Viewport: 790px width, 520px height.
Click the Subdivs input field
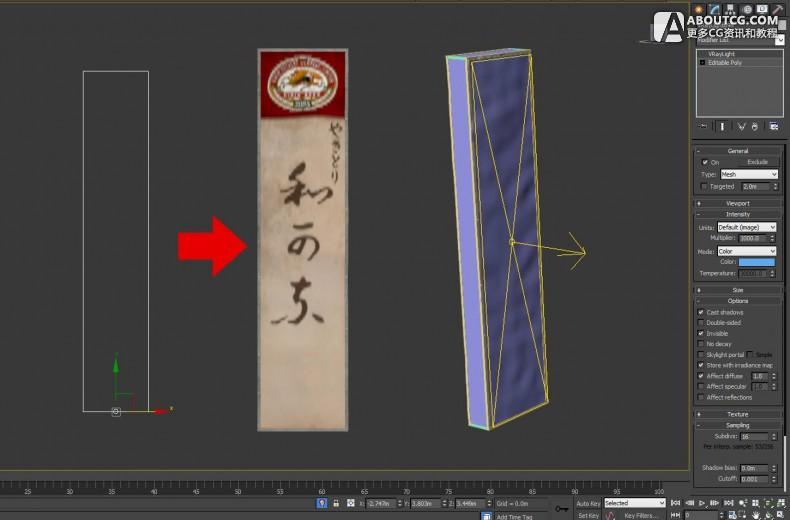[754, 436]
